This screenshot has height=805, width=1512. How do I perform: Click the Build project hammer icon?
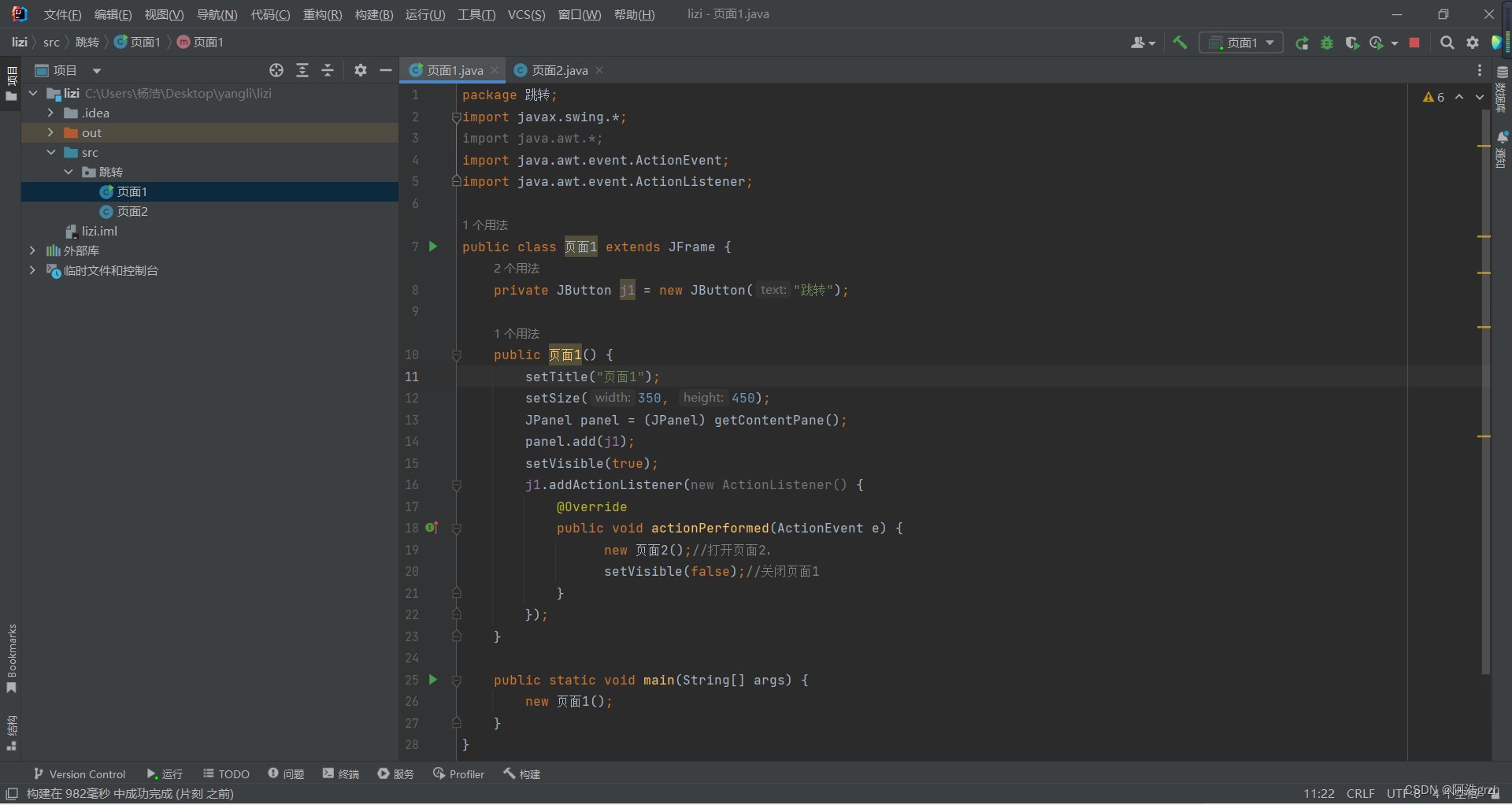coord(1180,43)
